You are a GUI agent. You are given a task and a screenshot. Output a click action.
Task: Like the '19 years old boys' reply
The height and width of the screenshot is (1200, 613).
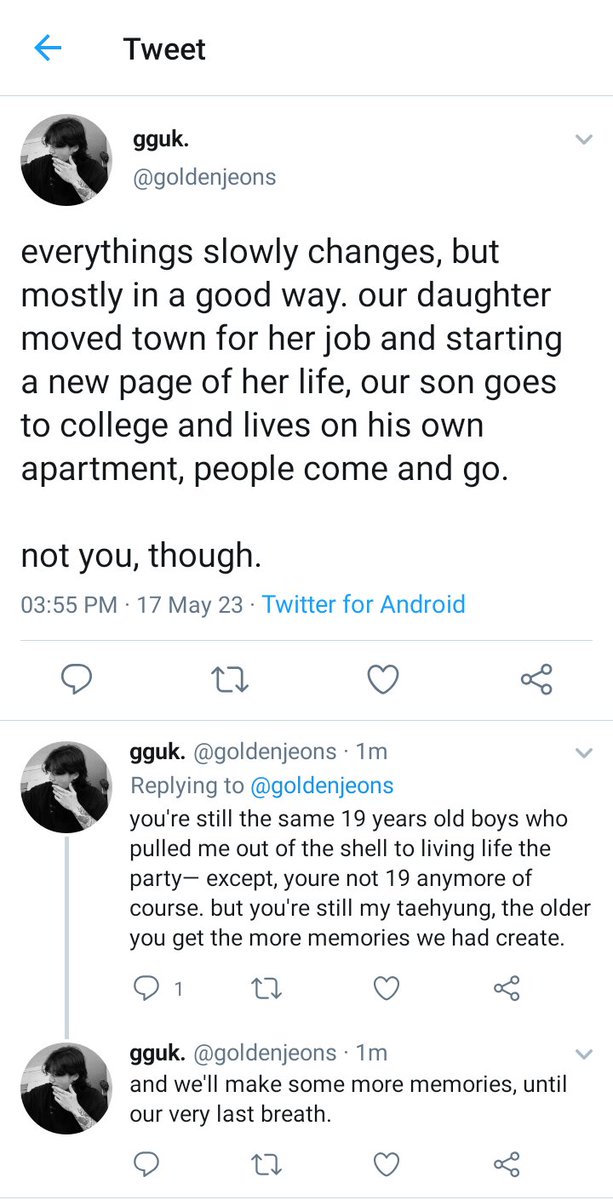pyautogui.click(x=386, y=989)
